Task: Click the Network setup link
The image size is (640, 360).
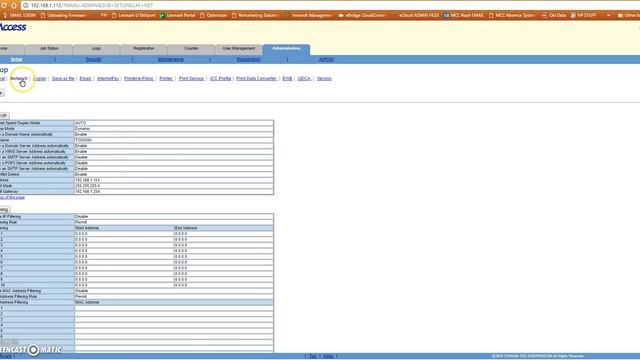Action: [19, 78]
